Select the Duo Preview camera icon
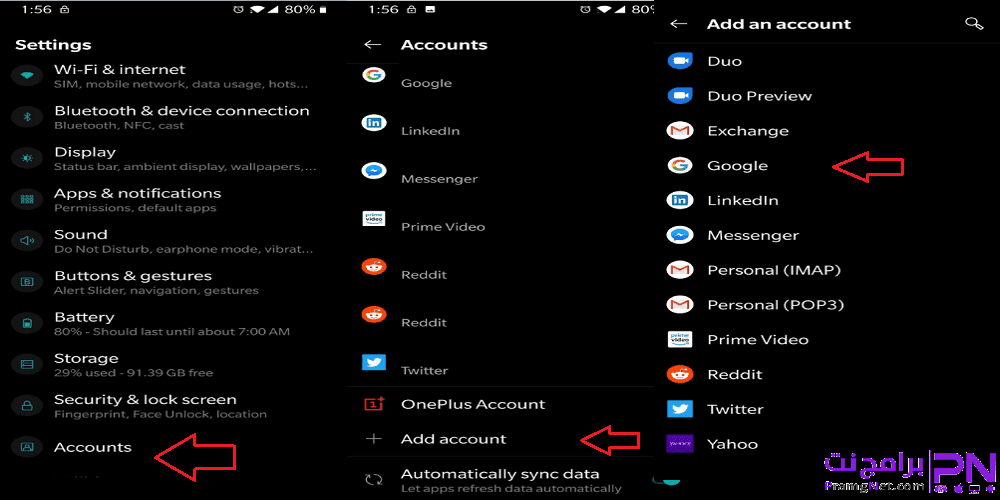Screen dimensions: 1000x500 680,96
